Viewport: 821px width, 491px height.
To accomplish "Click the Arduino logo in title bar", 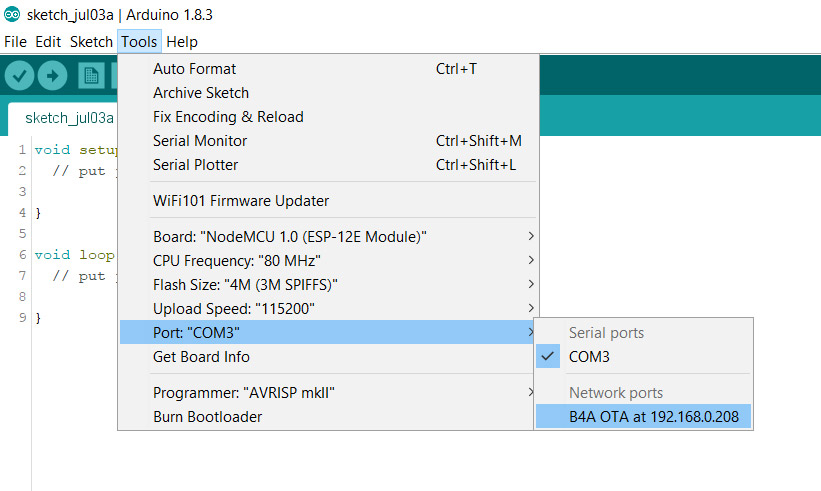I will pyautogui.click(x=12, y=15).
